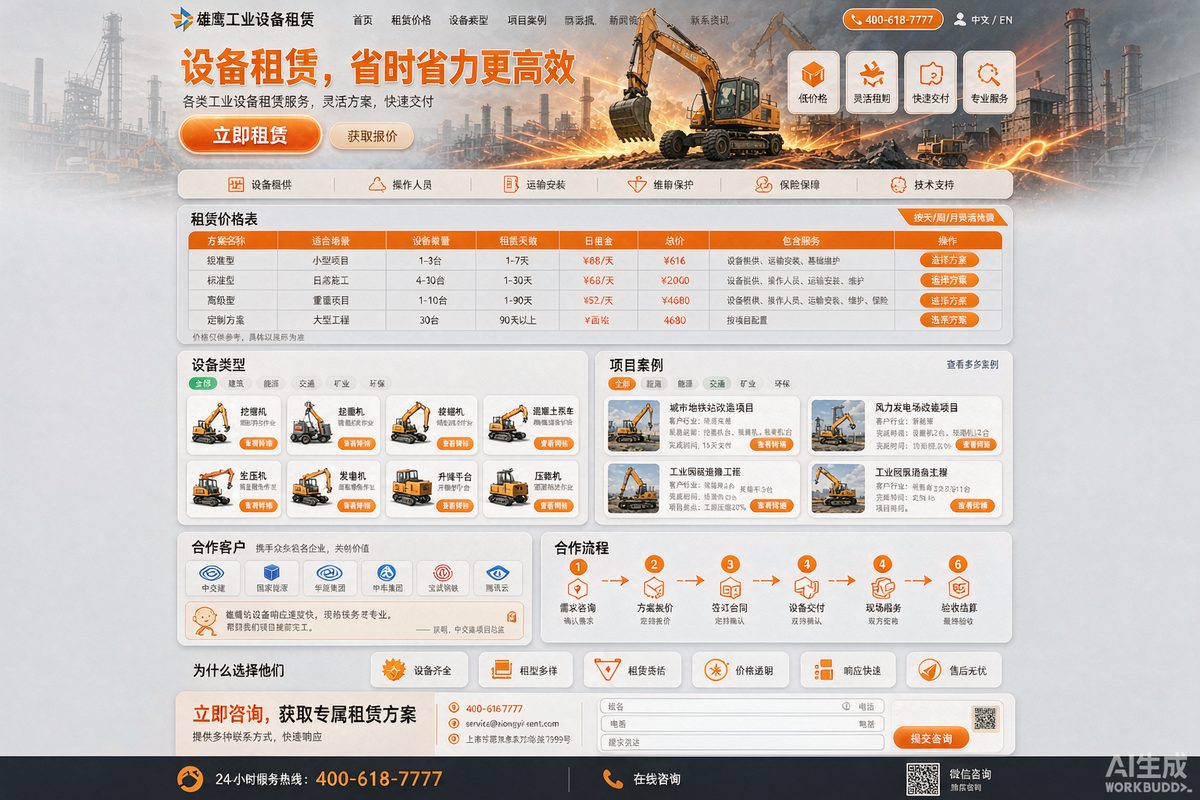Open the 灵活租期 feature icon card
Screen dimensions: 1200x800
coord(871,80)
